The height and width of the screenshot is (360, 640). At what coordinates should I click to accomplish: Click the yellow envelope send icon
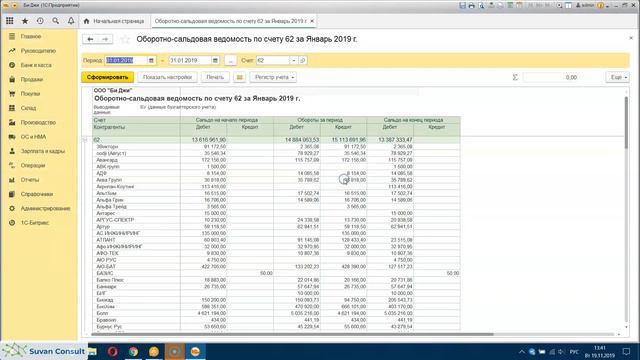pos(240,77)
